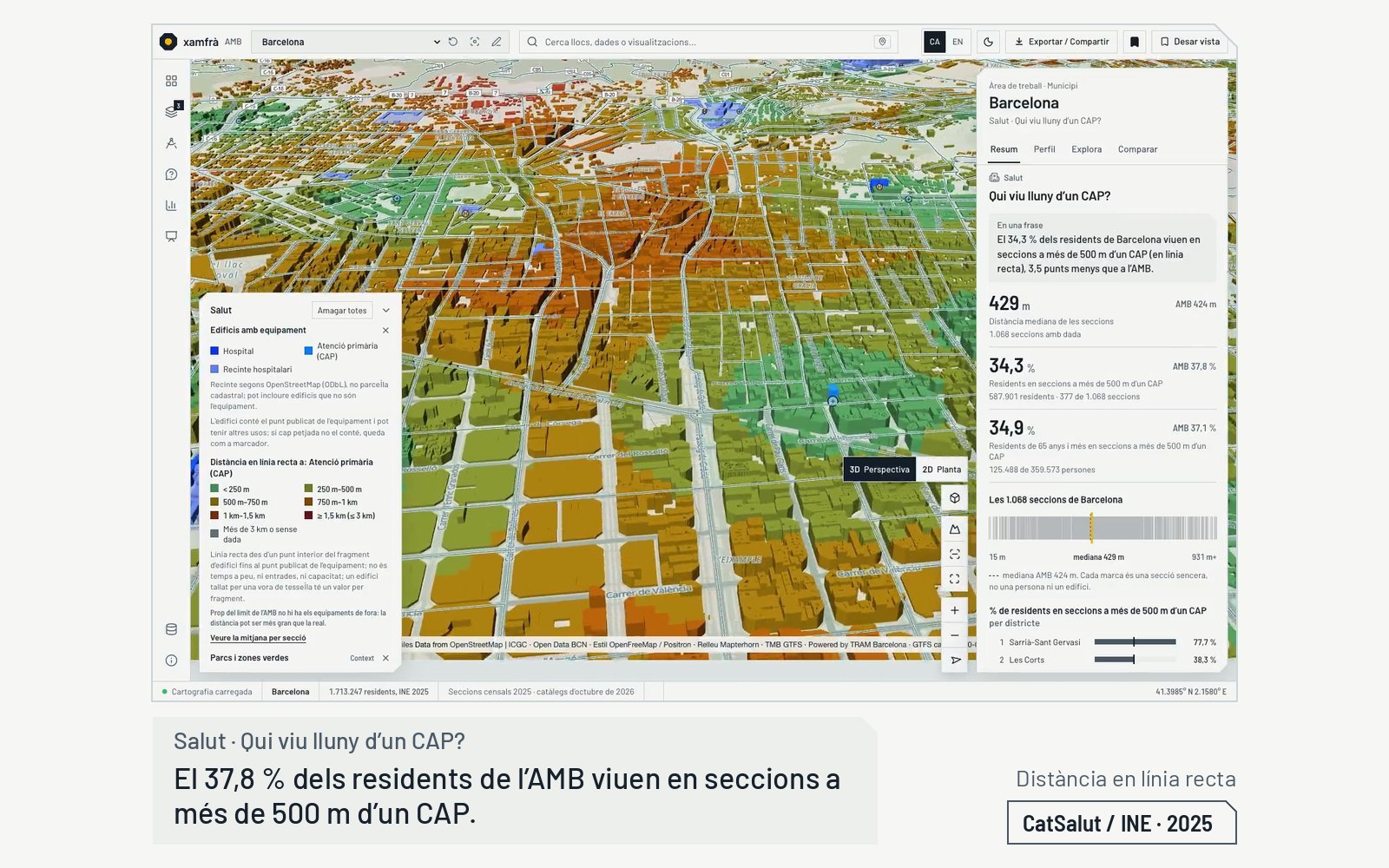Click the Context label in legend
The image size is (1389, 868).
pyautogui.click(x=362, y=658)
